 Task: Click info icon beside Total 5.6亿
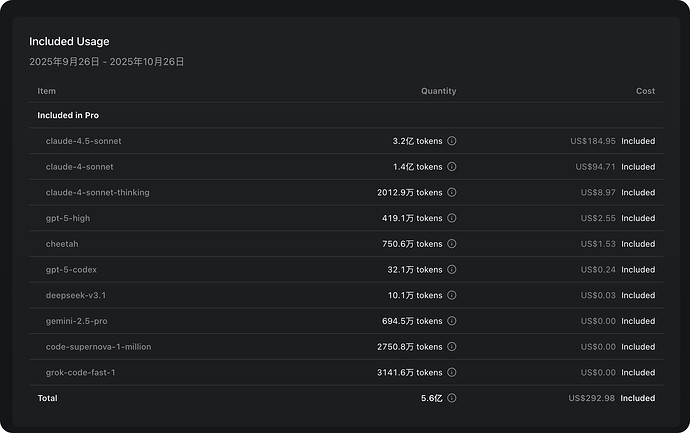click(451, 398)
